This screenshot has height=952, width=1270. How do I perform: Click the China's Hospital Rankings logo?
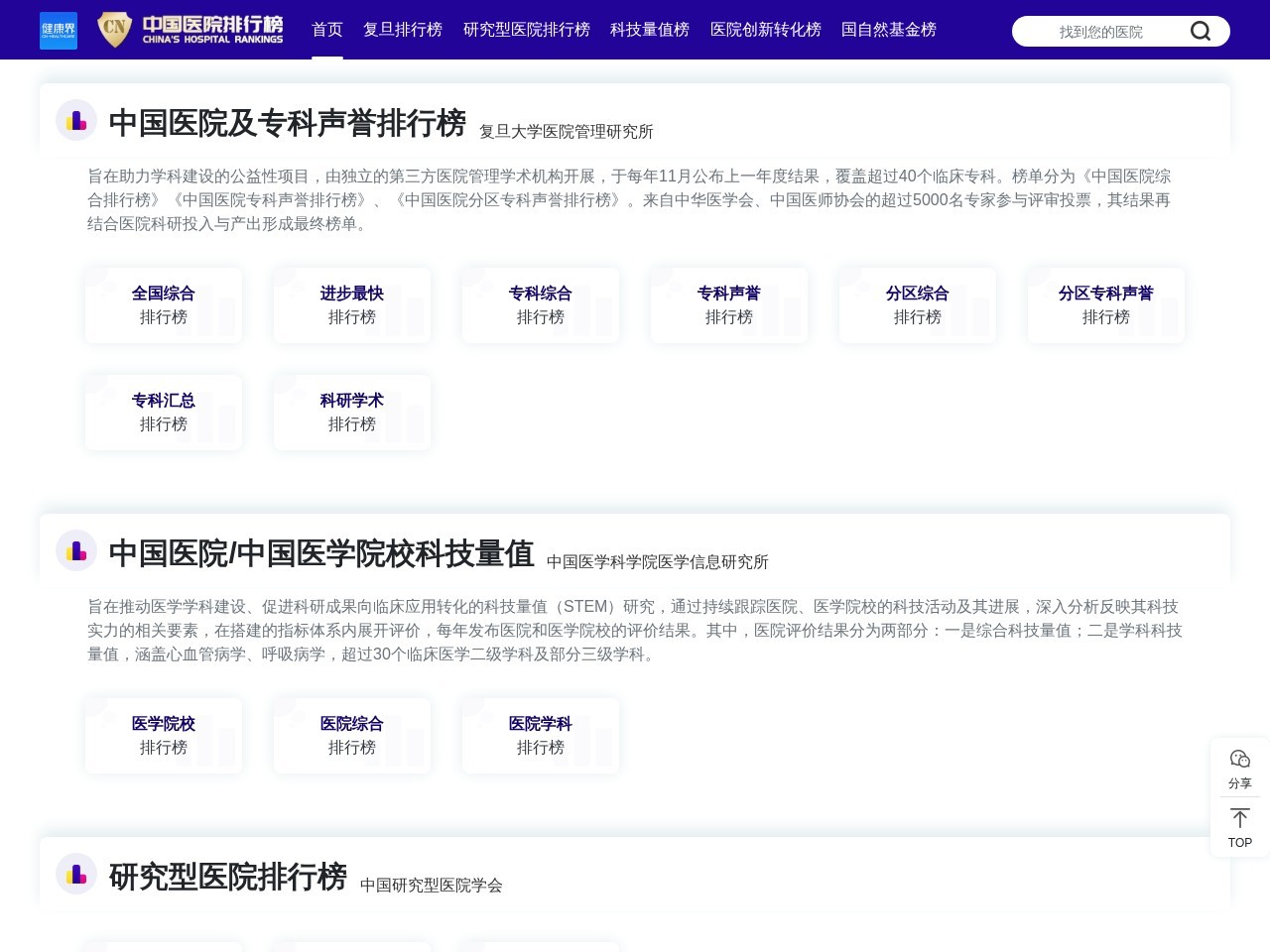(190, 30)
